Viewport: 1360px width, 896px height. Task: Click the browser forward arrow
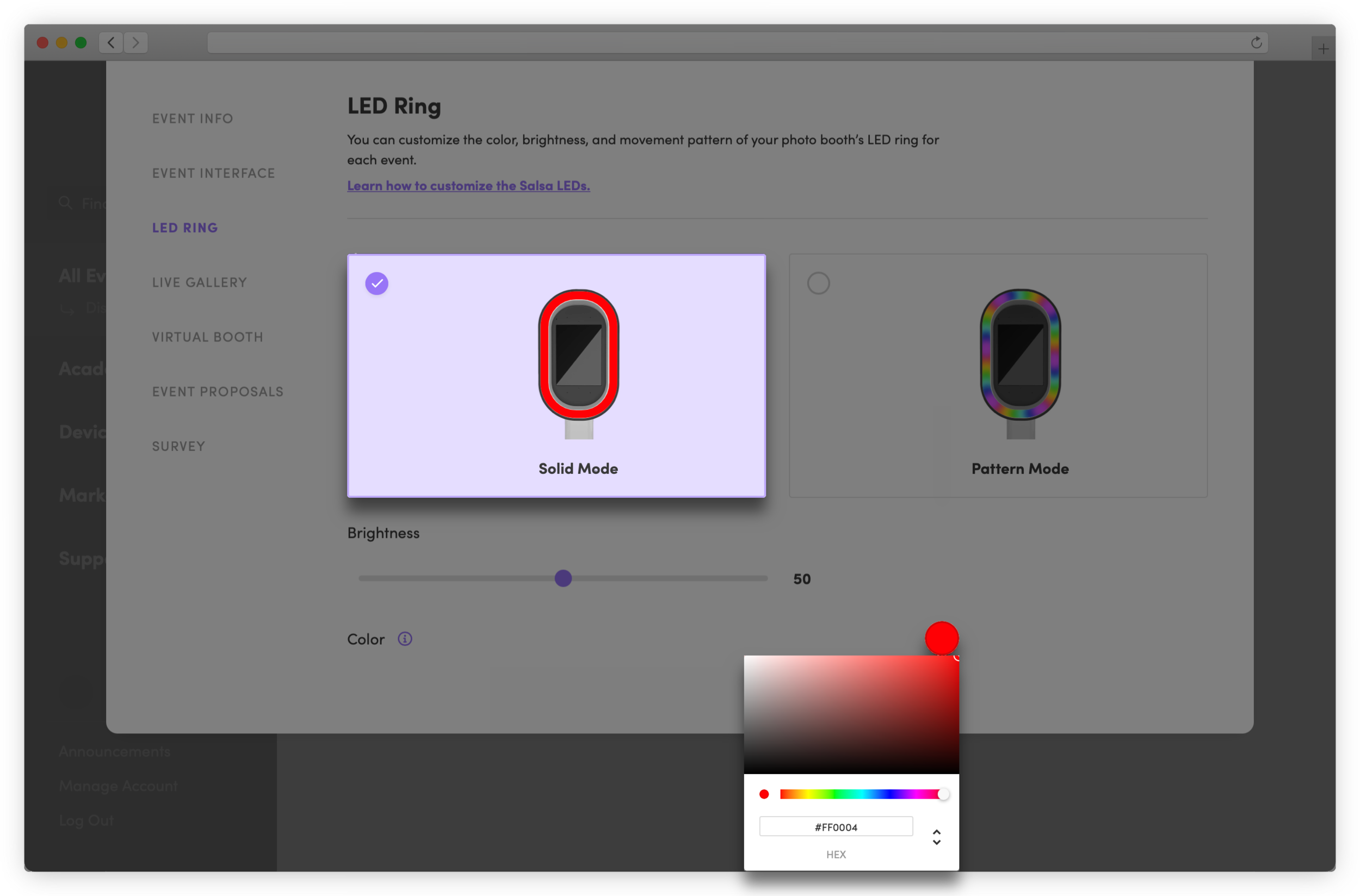coord(135,42)
